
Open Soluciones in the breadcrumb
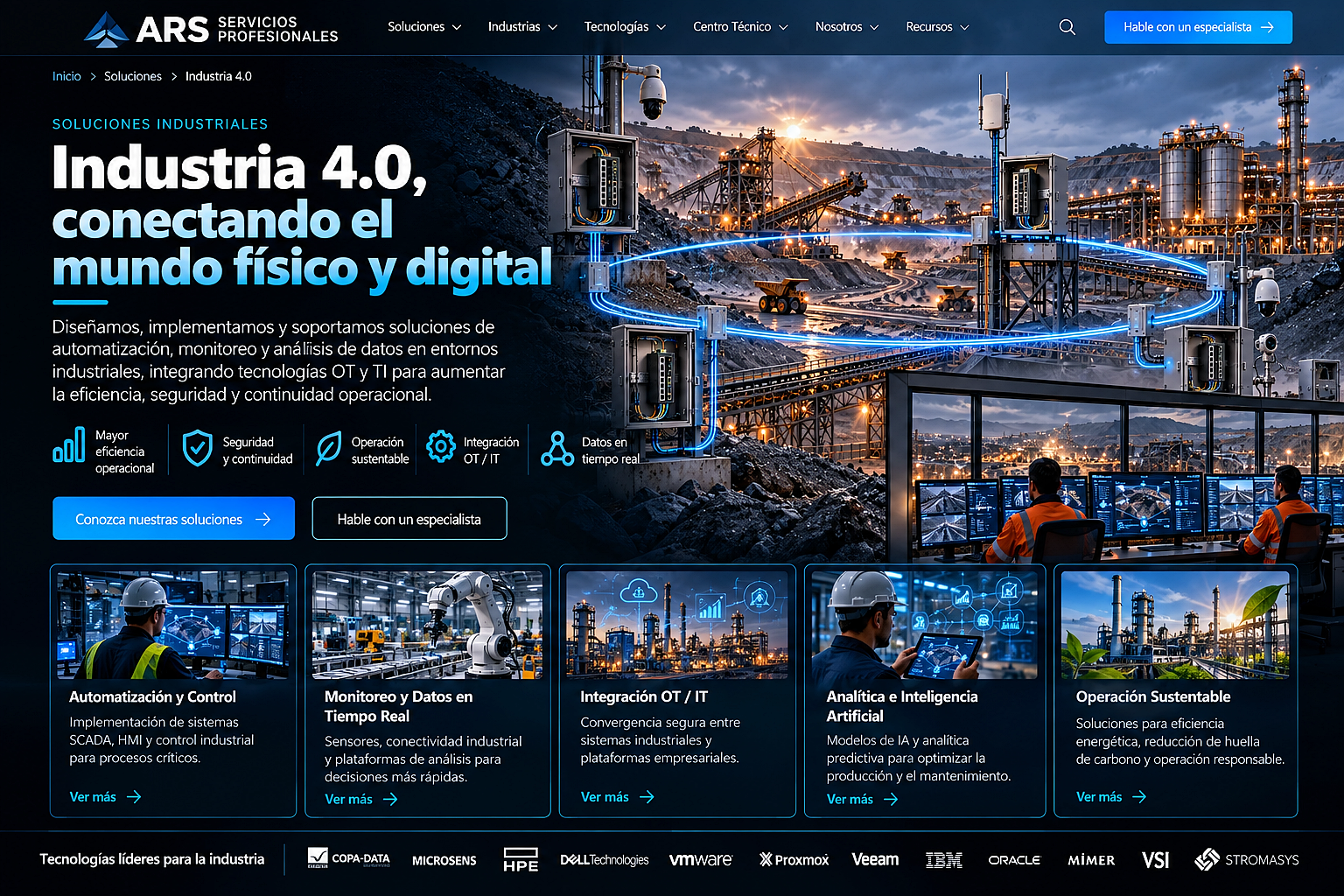133,76
